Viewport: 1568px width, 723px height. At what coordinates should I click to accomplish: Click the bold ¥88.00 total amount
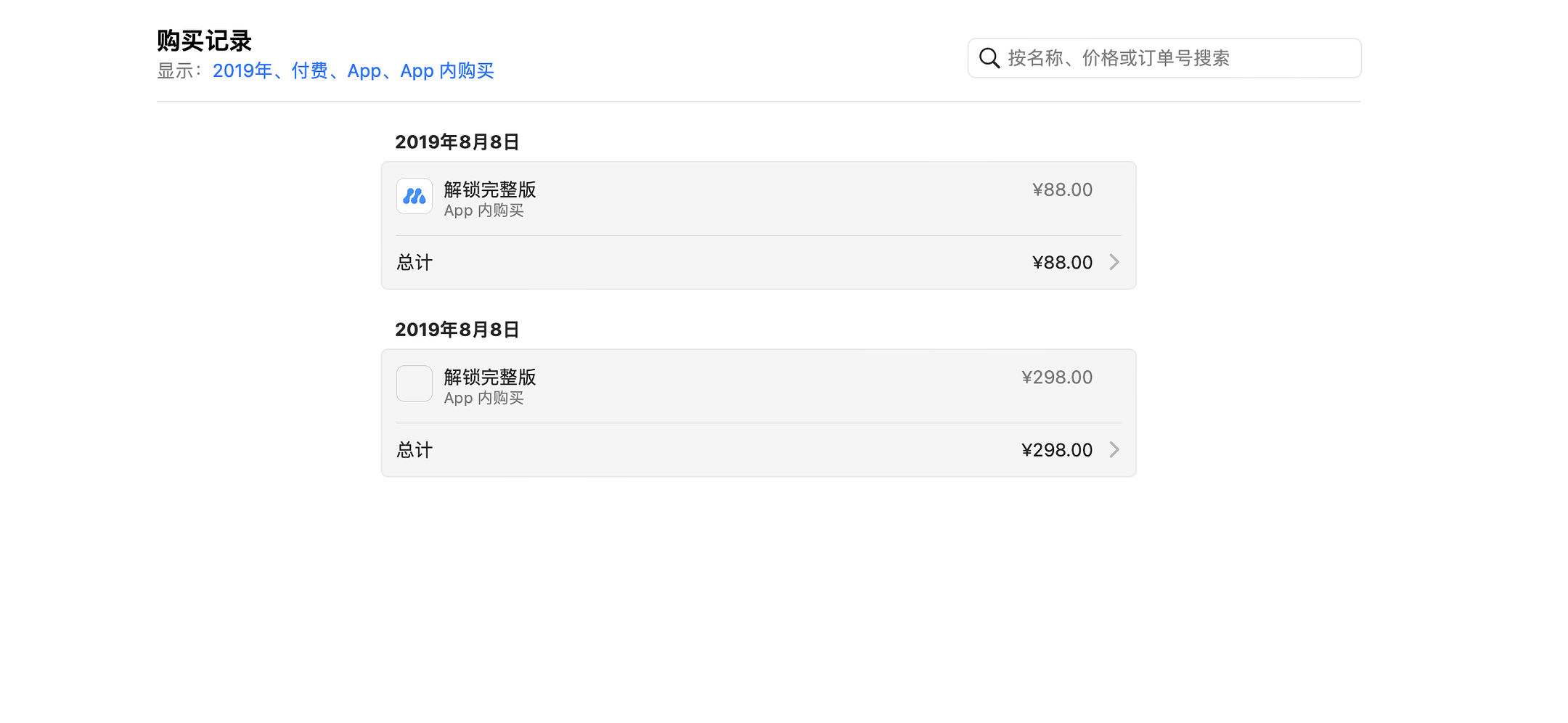[x=1062, y=262]
